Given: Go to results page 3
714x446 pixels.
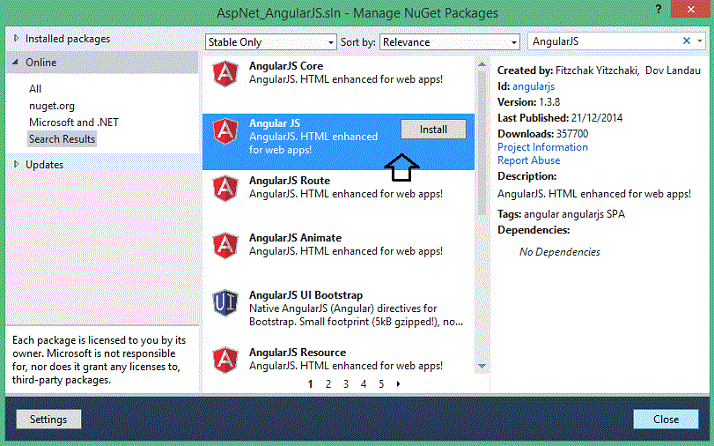Looking at the screenshot, I should click(x=346, y=384).
